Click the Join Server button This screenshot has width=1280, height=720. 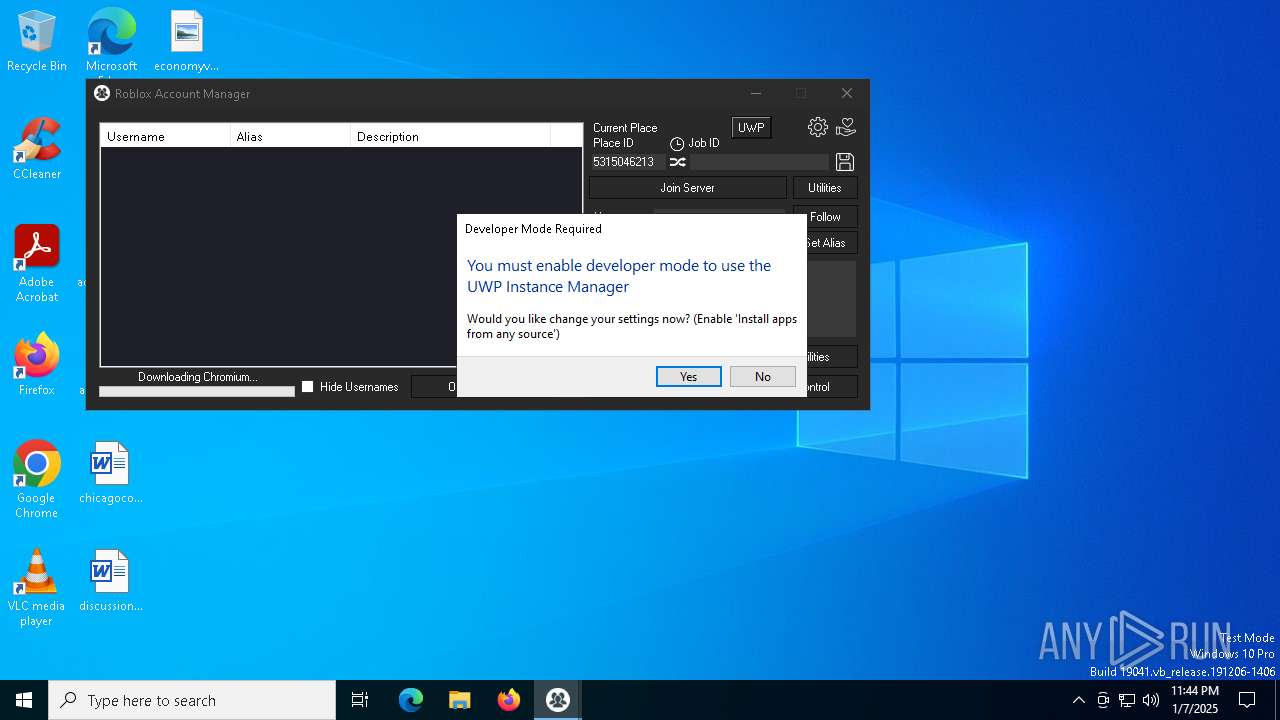(x=687, y=188)
